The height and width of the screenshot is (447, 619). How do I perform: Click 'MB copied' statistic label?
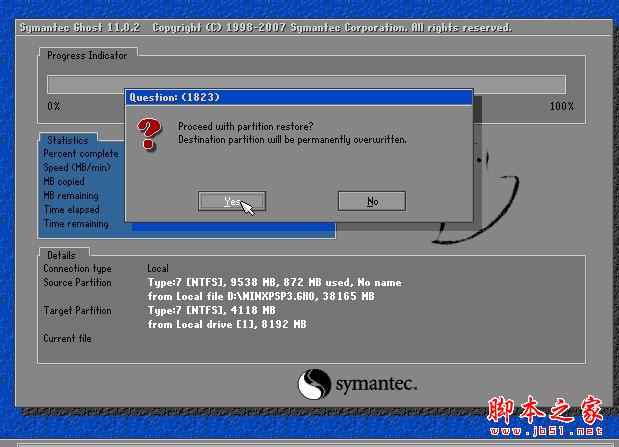(64, 182)
